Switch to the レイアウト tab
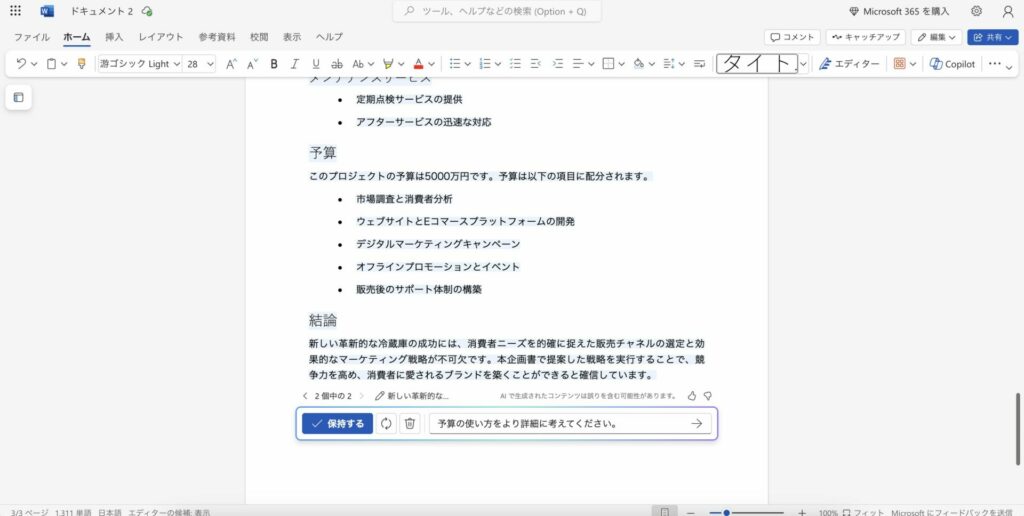This screenshot has width=1024, height=516. pyautogui.click(x=161, y=37)
